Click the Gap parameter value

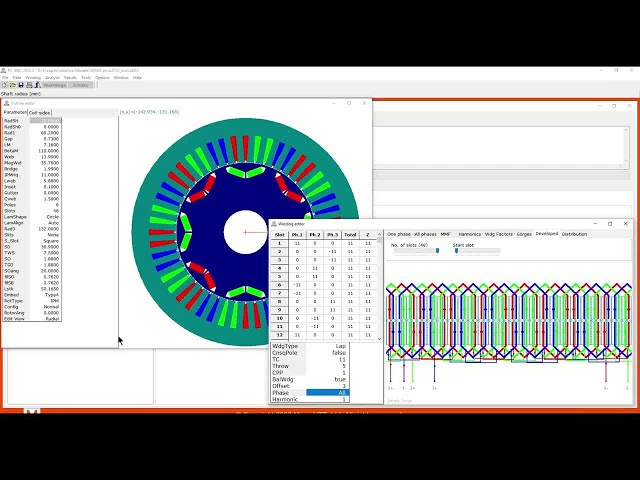[x=45, y=139]
